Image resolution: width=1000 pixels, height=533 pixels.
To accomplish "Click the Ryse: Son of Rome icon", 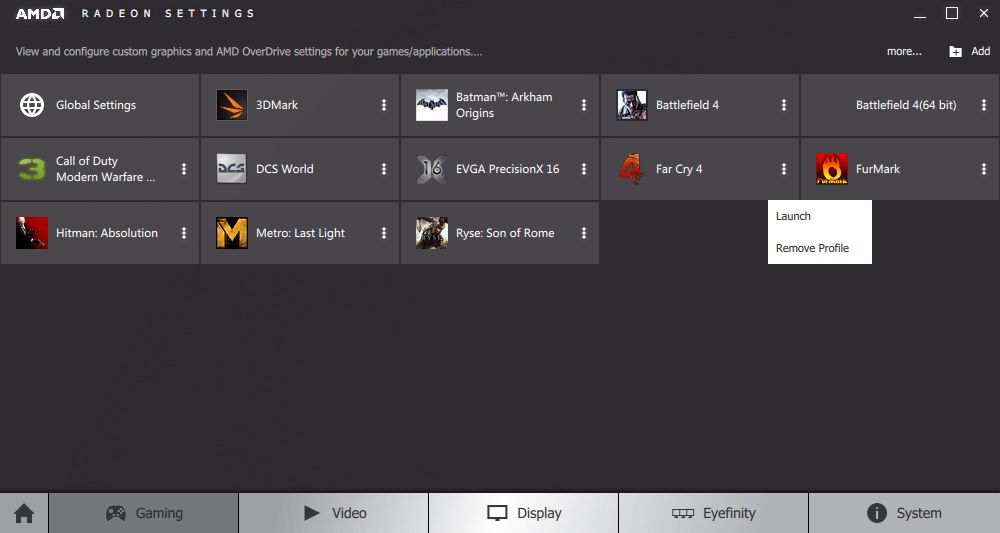I will pyautogui.click(x=432, y=233).
